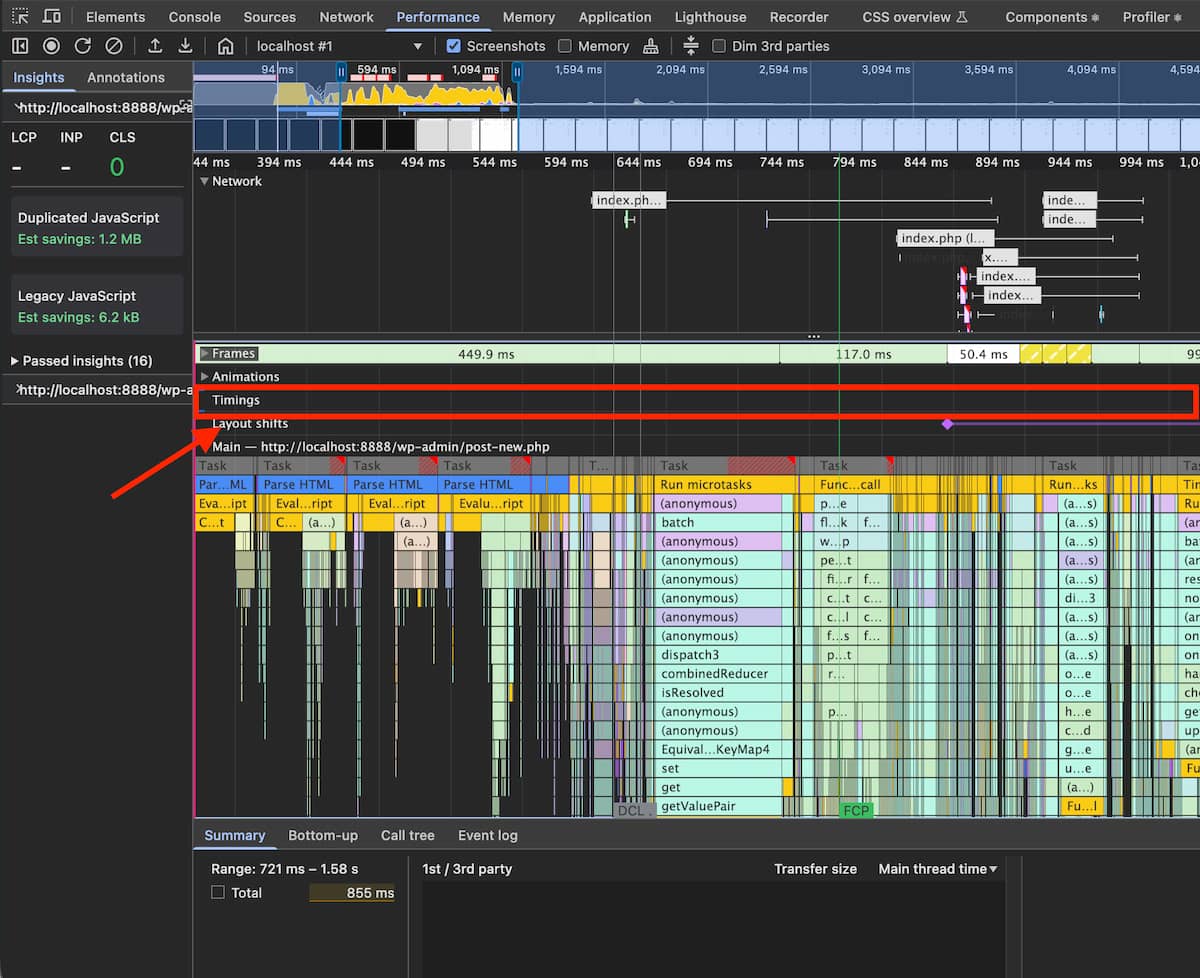Load a saved profile via upload icon

coord(155,45)
